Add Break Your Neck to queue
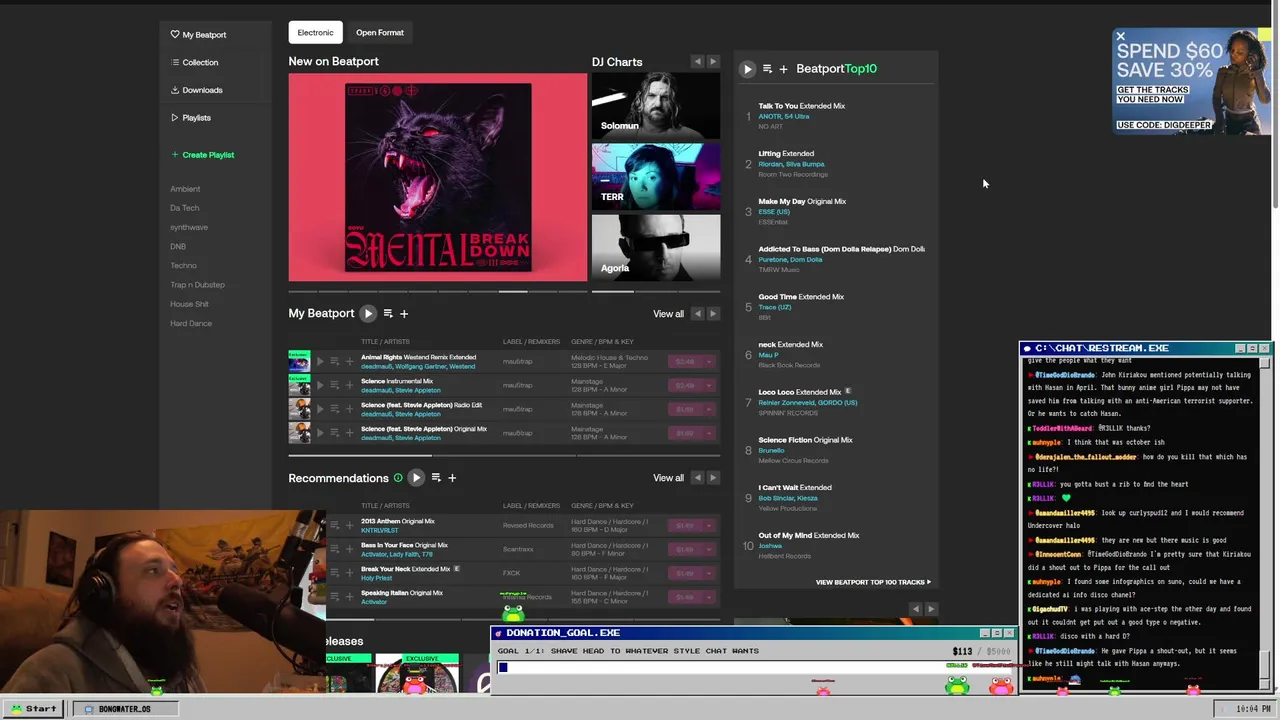The width and height of the screenshot is (1280, 720). (x=335, y=573)
